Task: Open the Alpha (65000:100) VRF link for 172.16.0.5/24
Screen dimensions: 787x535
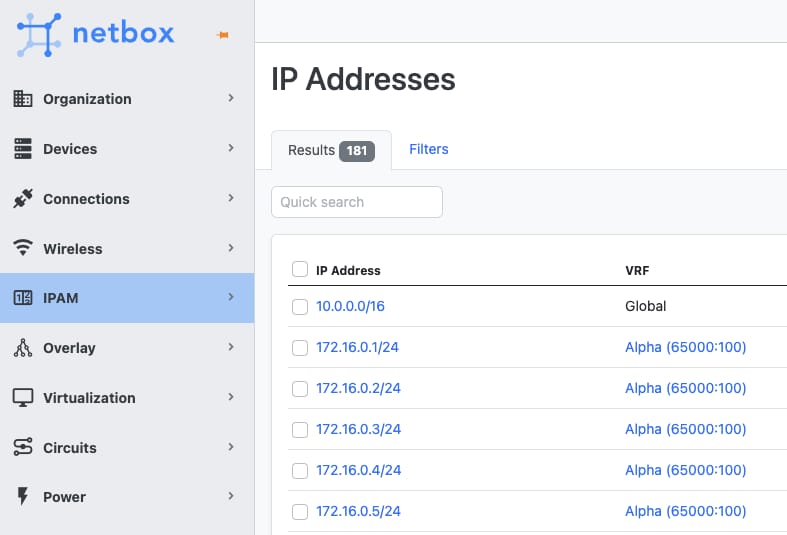Action: (x=686, y=511)
